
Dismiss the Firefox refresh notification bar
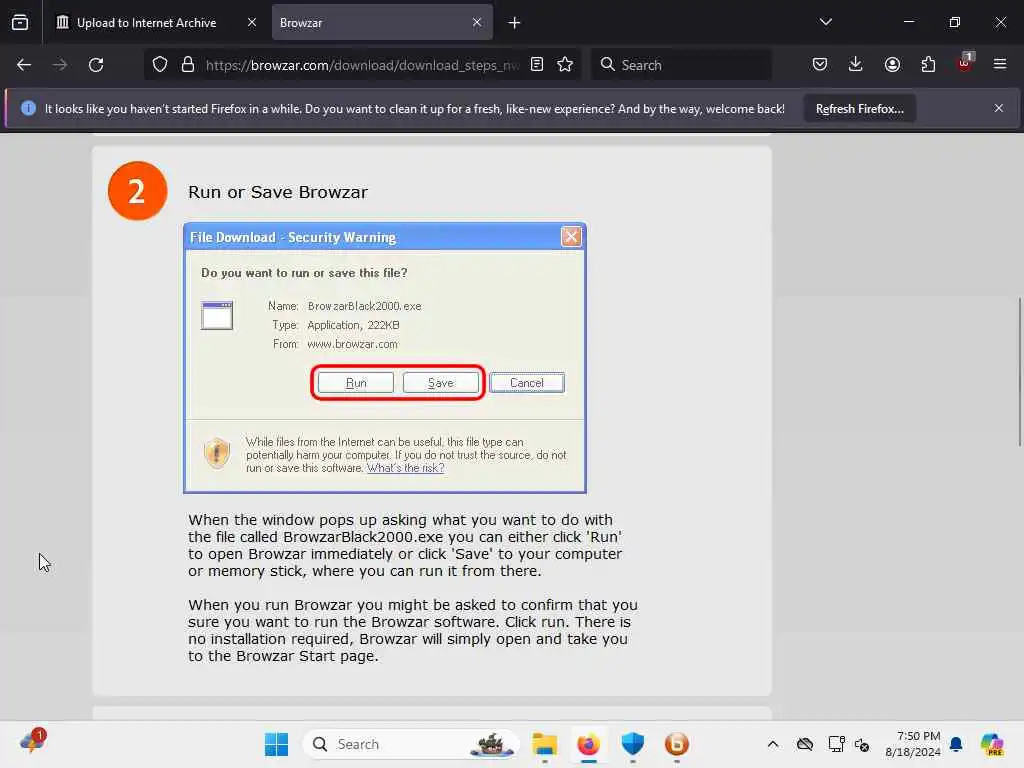click(x=999, y=108)
